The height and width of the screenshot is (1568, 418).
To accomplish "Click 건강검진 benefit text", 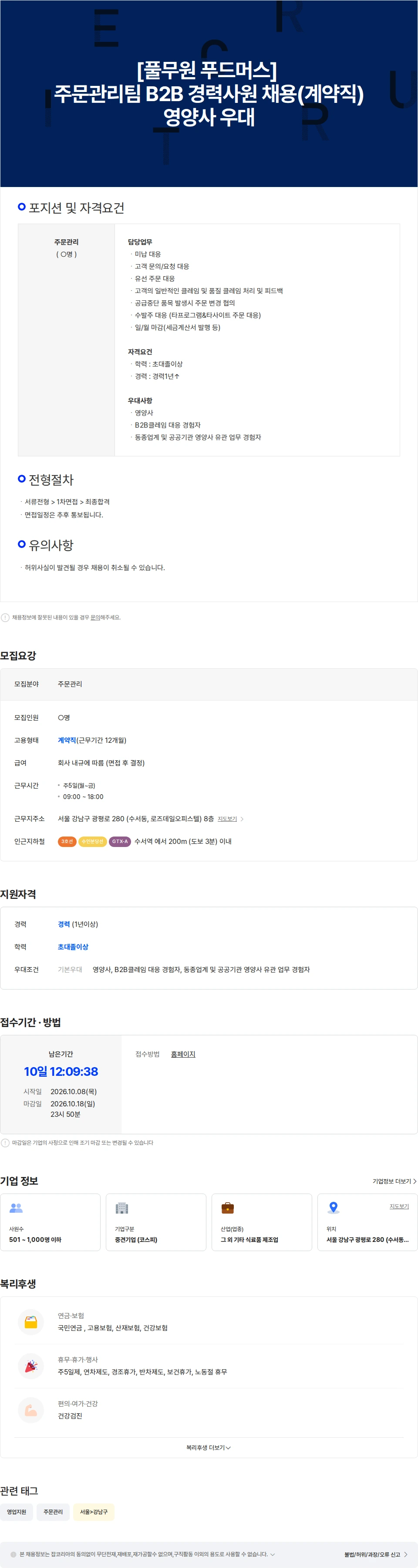I will [x=70, y=1416].
